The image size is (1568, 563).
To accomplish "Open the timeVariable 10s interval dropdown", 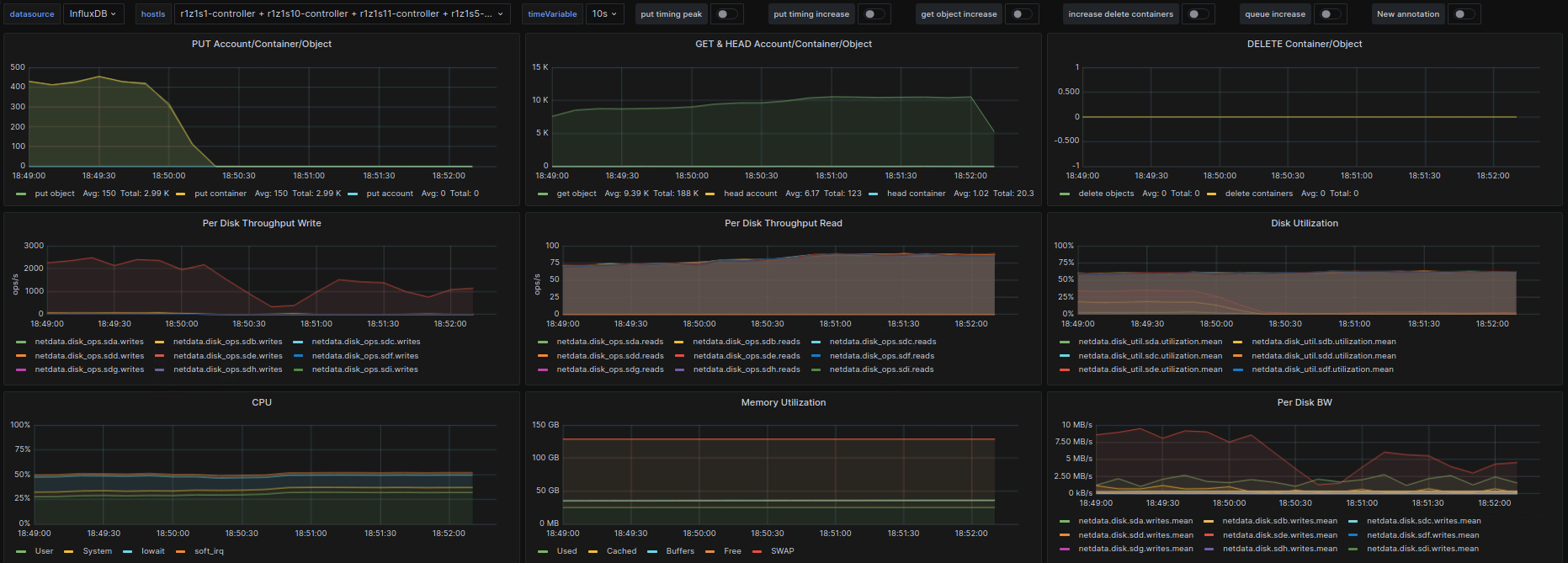I will pos(604,14).
